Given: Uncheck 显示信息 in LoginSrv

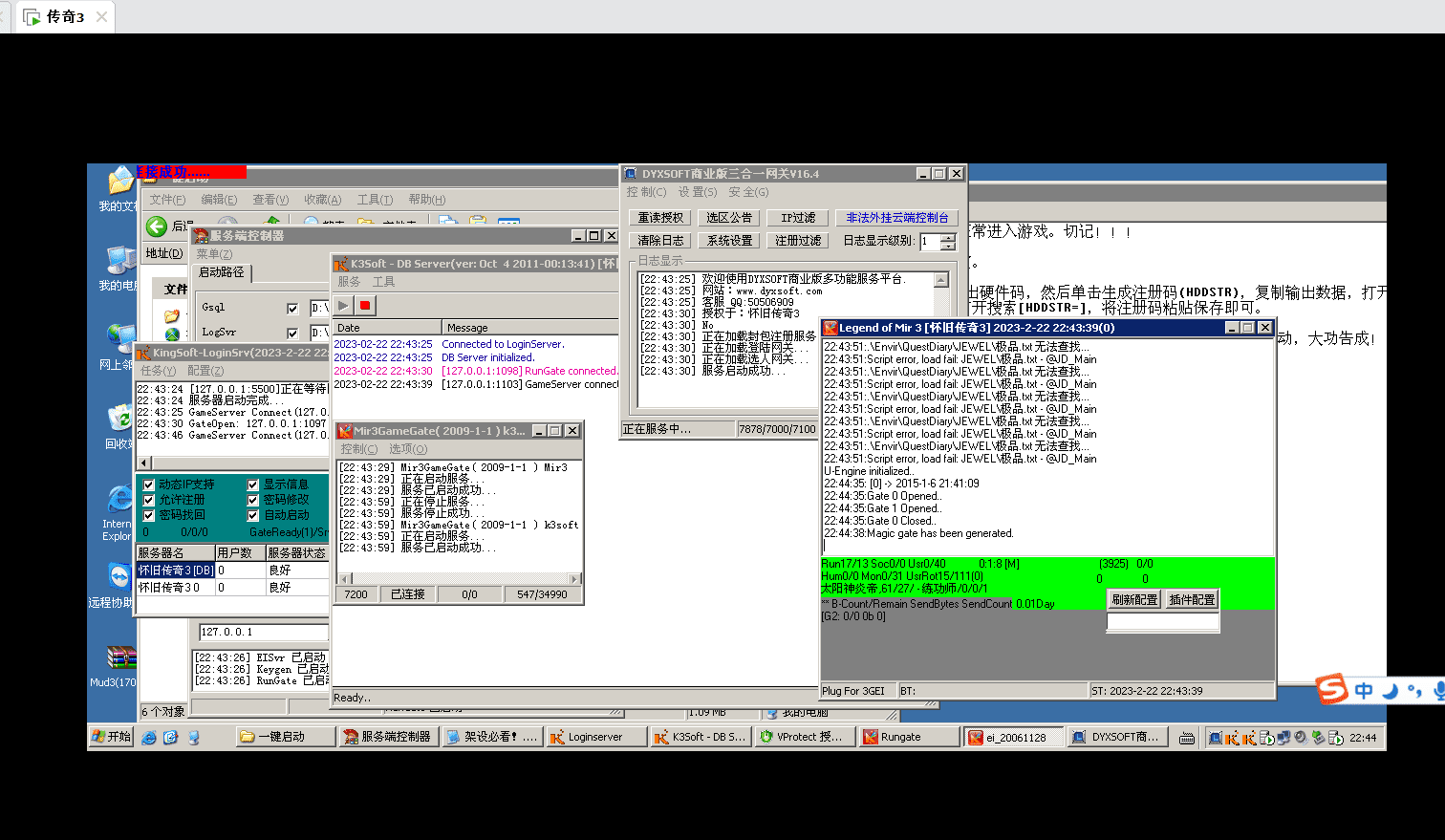Looking at the screenshot, I should [x=253, y=485].
